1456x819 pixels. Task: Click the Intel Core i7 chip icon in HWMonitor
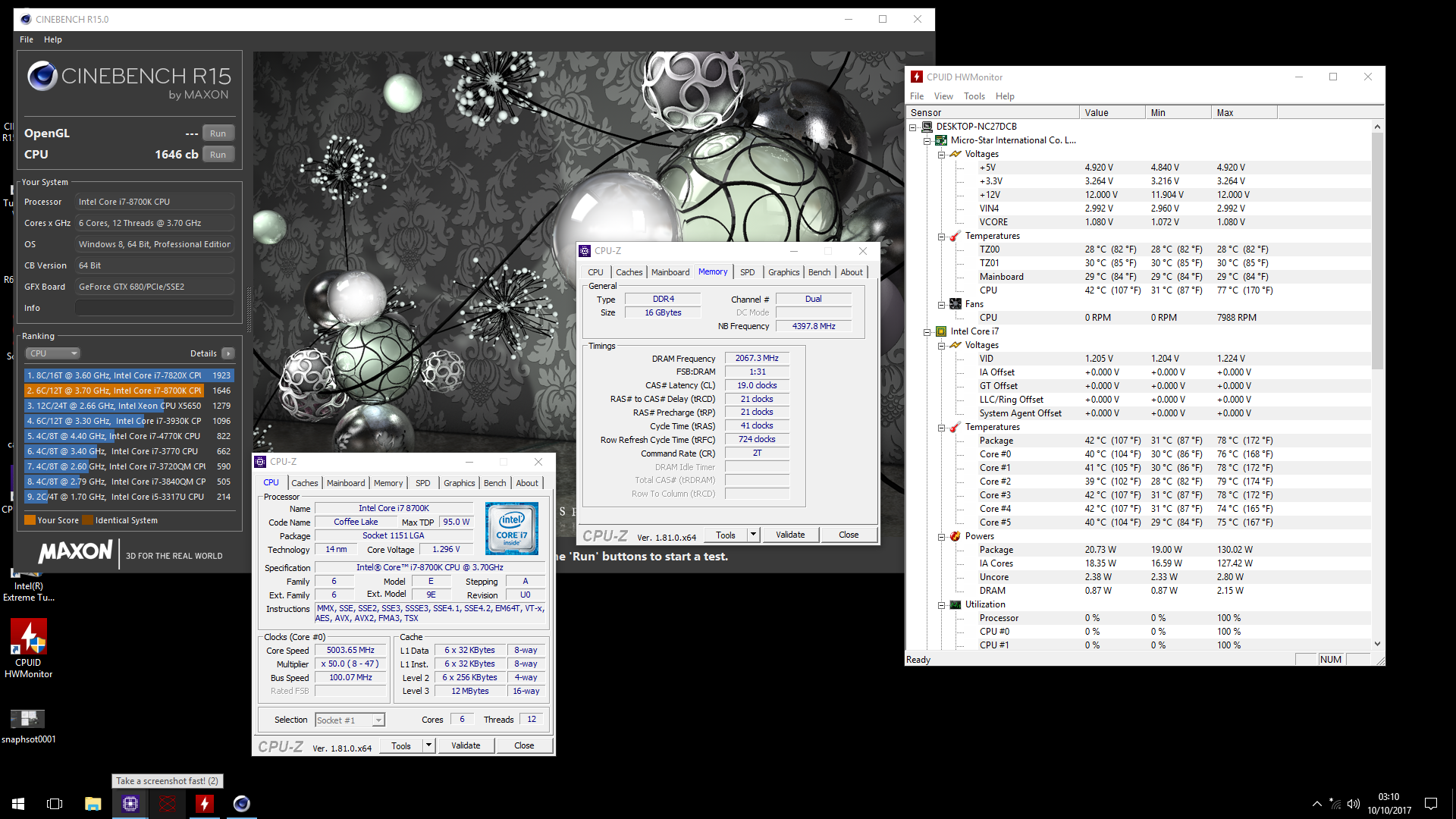pyautogui.click(x=941, y=331)
